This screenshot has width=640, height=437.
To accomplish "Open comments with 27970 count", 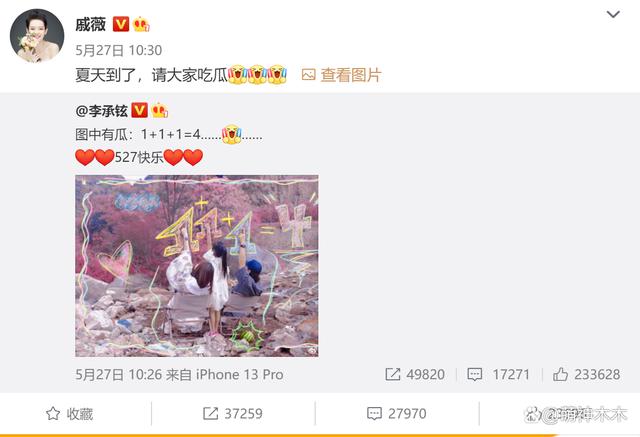I will click(x=397, y=414).
